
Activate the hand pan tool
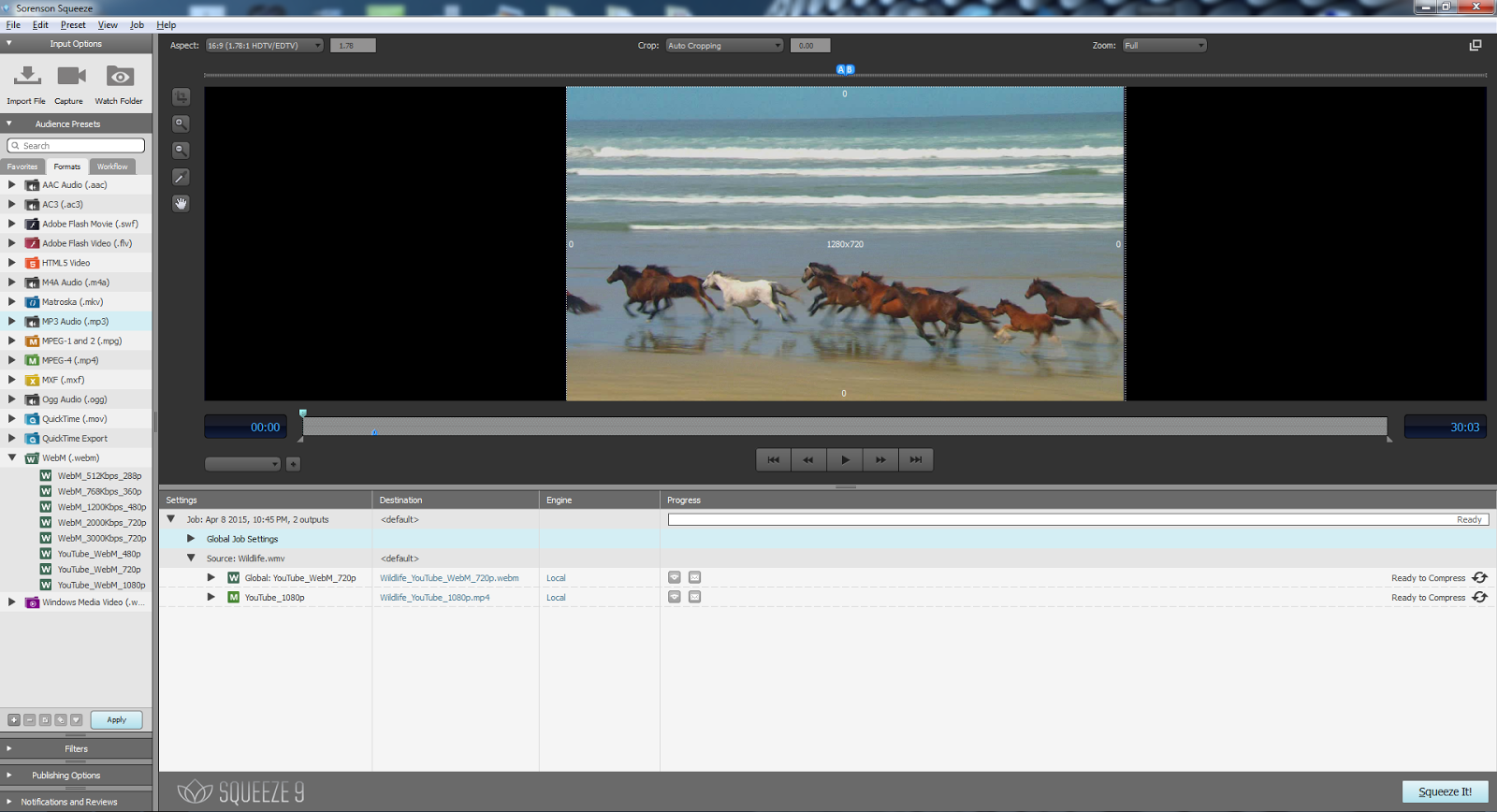click(182, 203)
